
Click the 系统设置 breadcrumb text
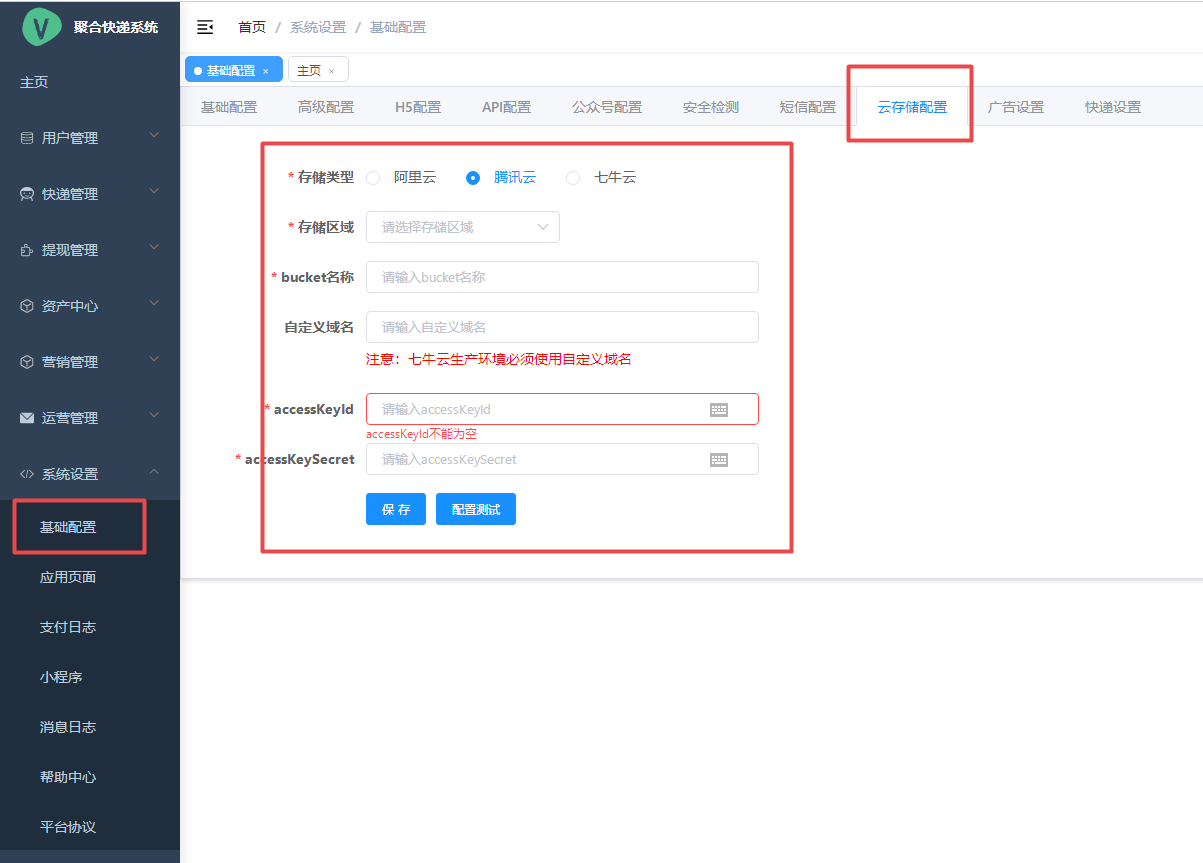pos(318,27)
